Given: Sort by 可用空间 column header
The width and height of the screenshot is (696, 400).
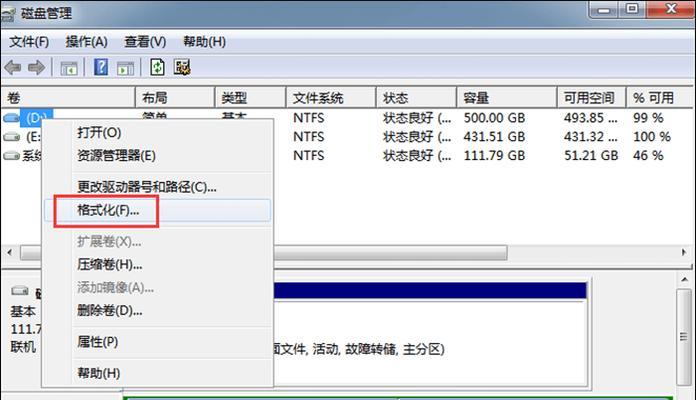Looking at the screenshot, I should pyautogui.click(x=591, y=98).
